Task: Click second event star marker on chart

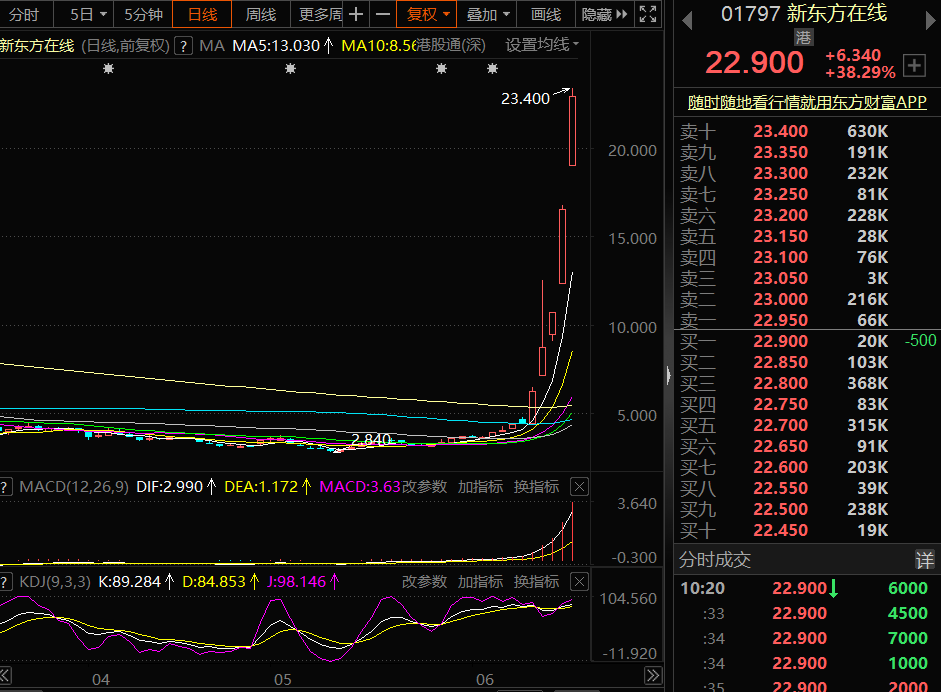Action: coord(290,69)
